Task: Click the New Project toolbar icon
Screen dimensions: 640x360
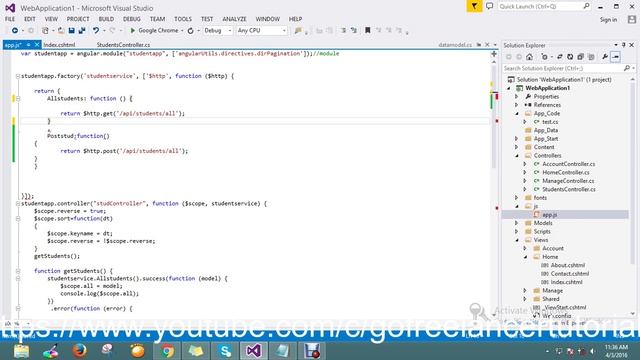Action: (45, 31)
